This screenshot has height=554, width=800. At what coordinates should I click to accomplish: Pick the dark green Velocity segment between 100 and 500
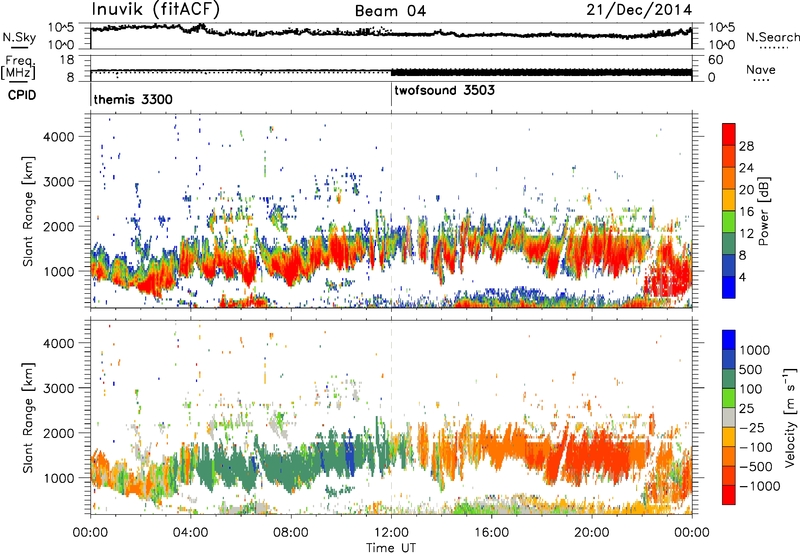(729, 379)
